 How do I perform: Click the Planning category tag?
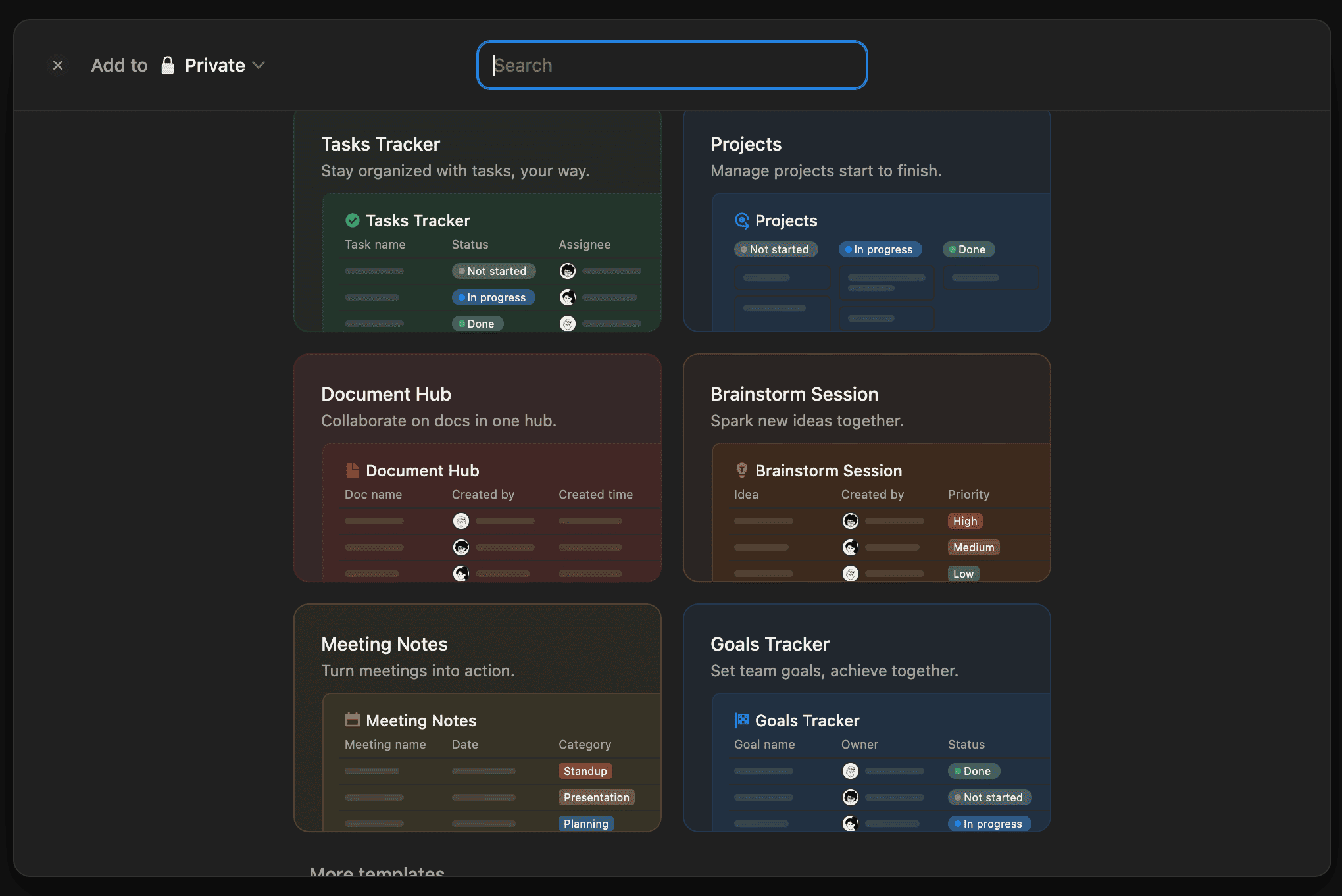pos(585,824)
